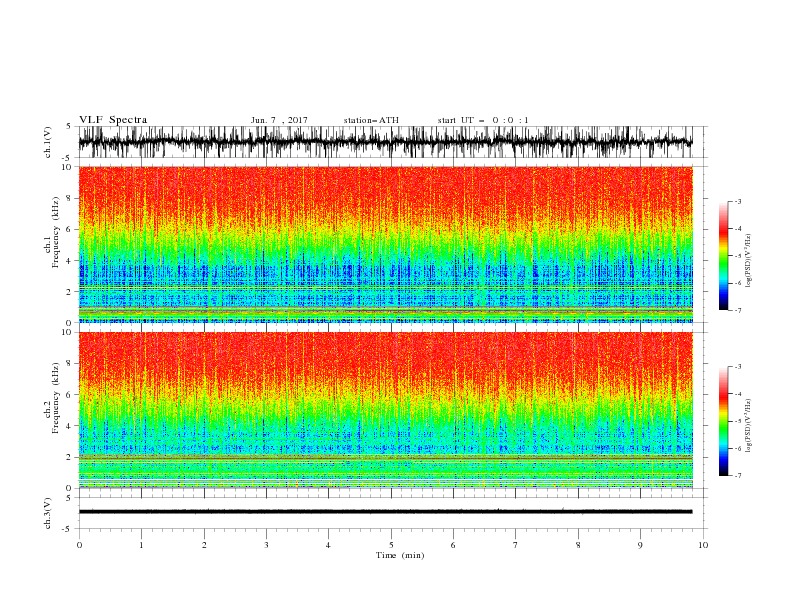This screenshot has height=612, width=792.
Task: Click the ch.1 spectrogram panel
Action: [385, 244]
